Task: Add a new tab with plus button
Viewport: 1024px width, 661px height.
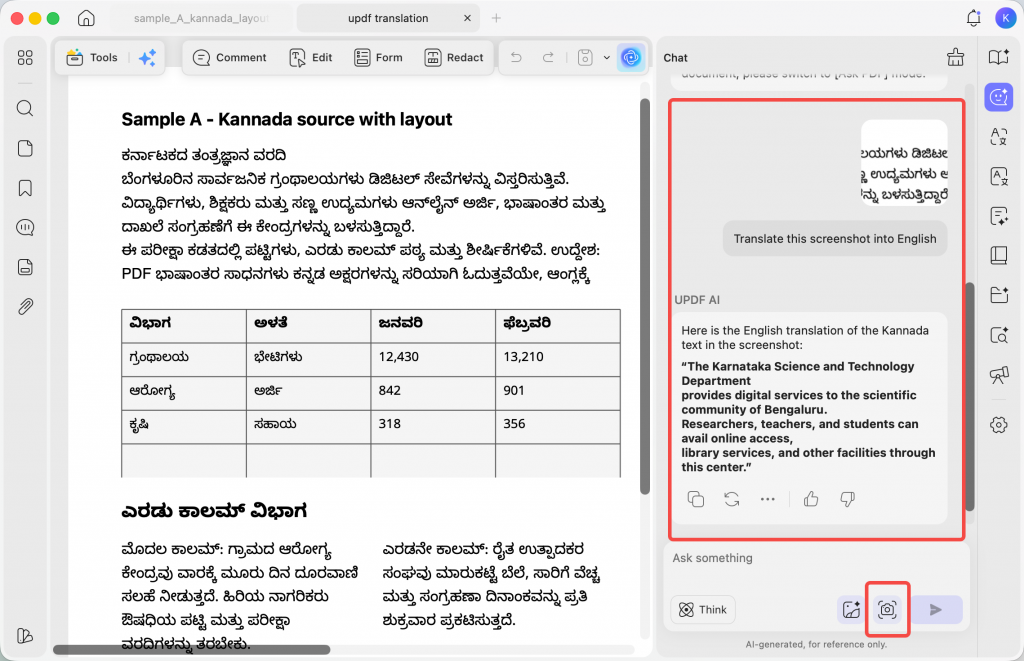Action: pos(496,18)
